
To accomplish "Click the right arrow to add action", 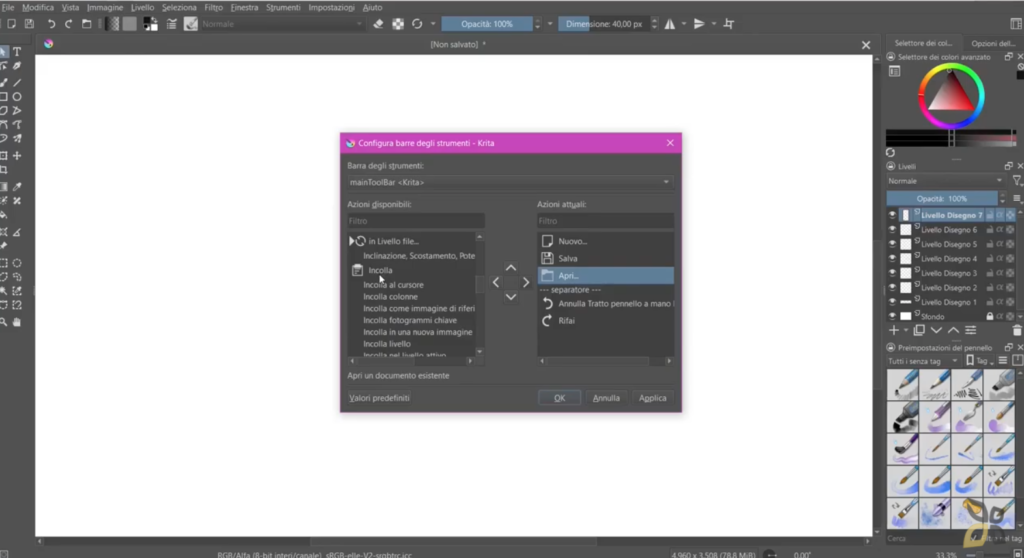I will click(526, 282).
